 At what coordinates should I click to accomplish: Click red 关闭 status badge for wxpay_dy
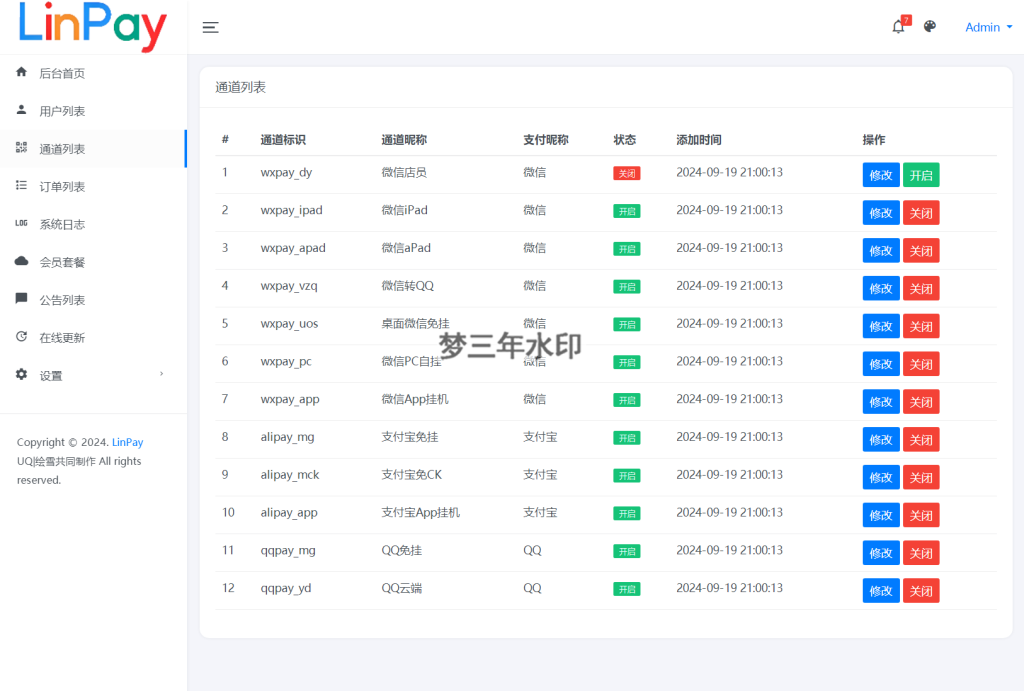(626, 173)
